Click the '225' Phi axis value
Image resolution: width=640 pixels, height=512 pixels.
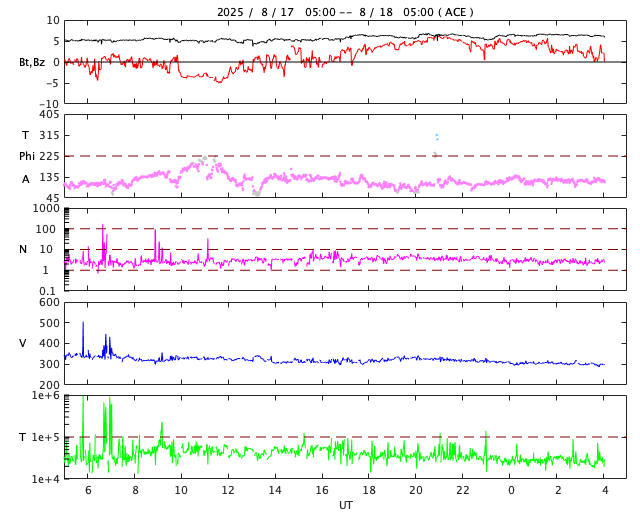49,156
